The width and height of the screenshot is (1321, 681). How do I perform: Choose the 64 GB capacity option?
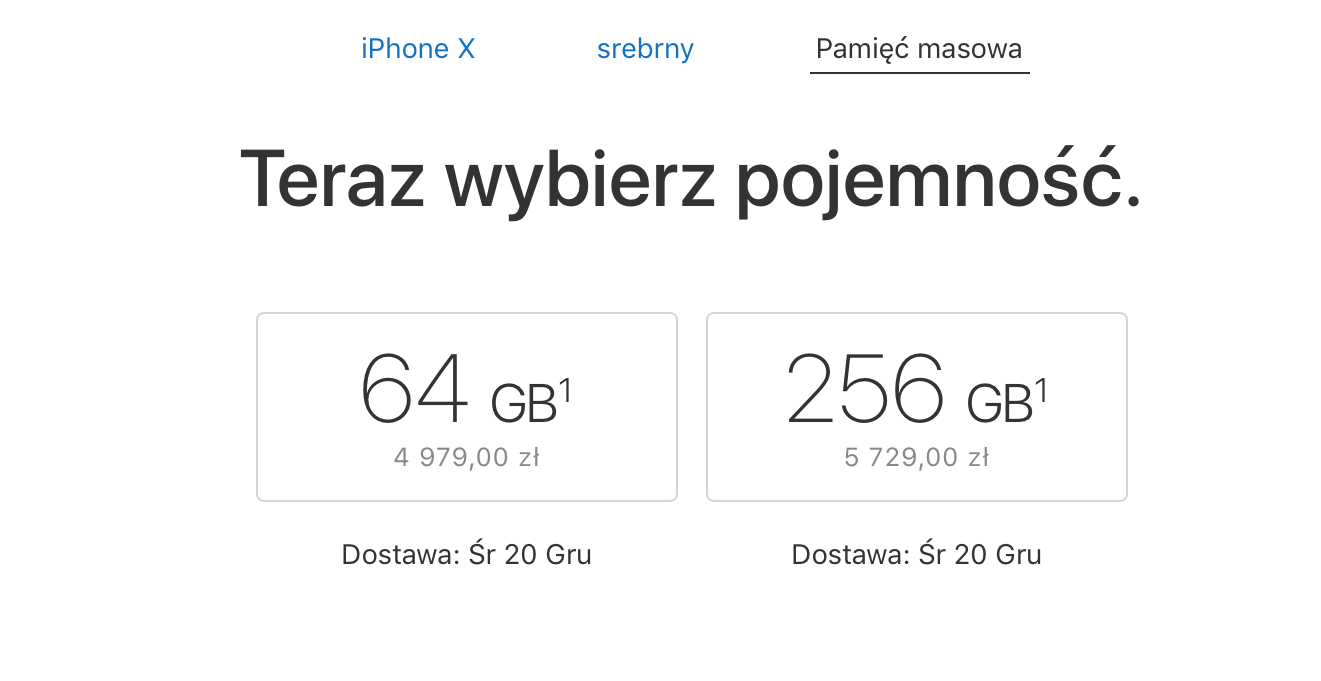[466, 406]
